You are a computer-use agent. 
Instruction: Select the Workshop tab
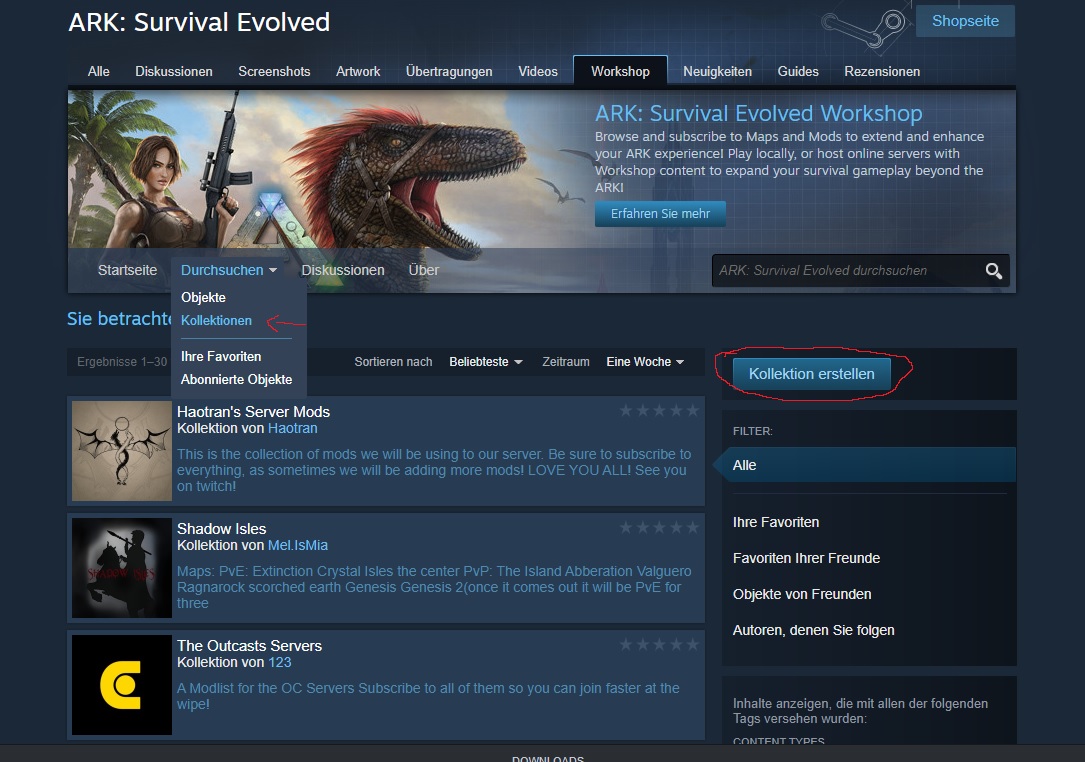(x=620, y=71)
